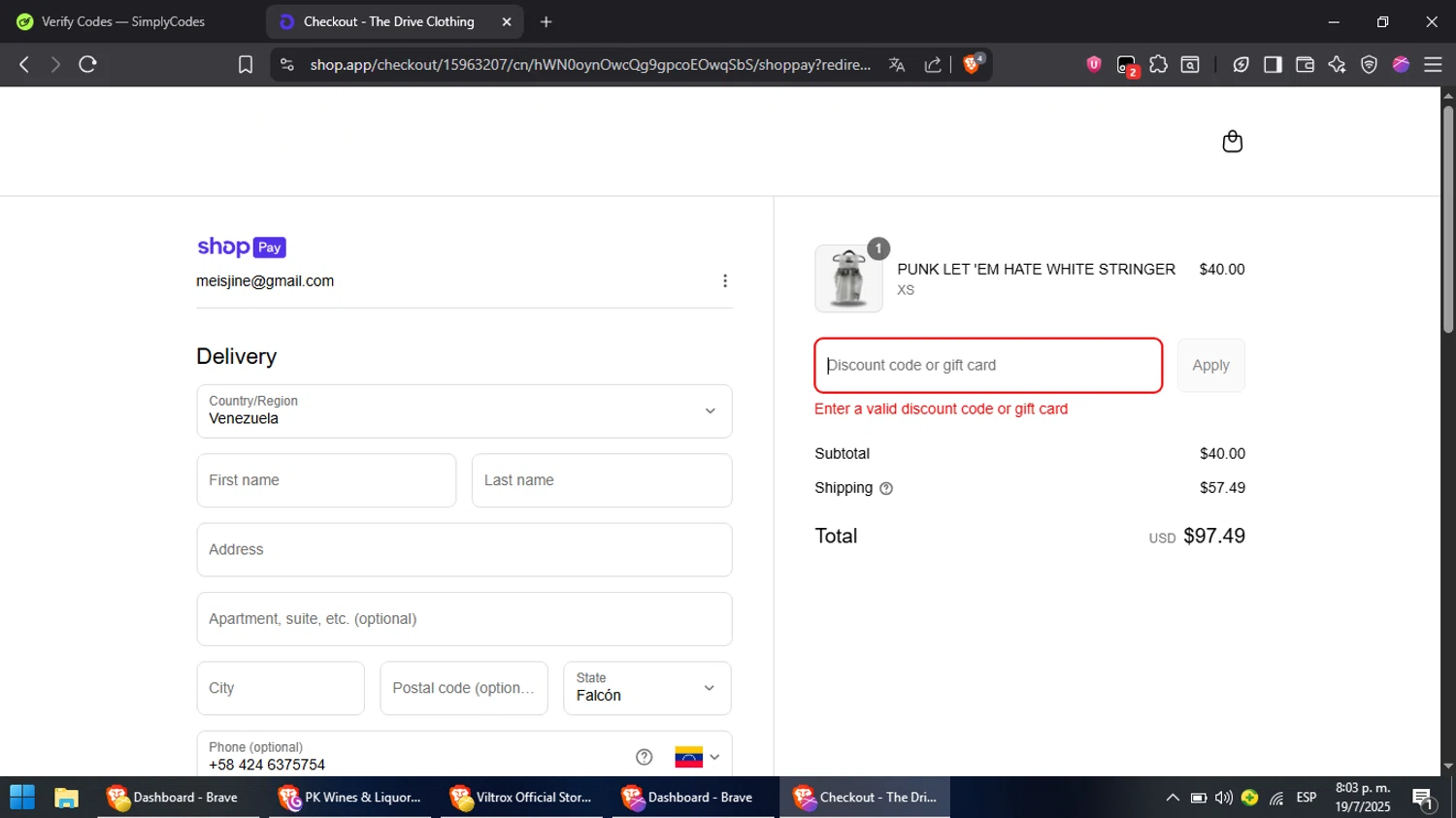Click the PUNK LET 'EM HATE WHITE STRINGER title

[1036, 270]
